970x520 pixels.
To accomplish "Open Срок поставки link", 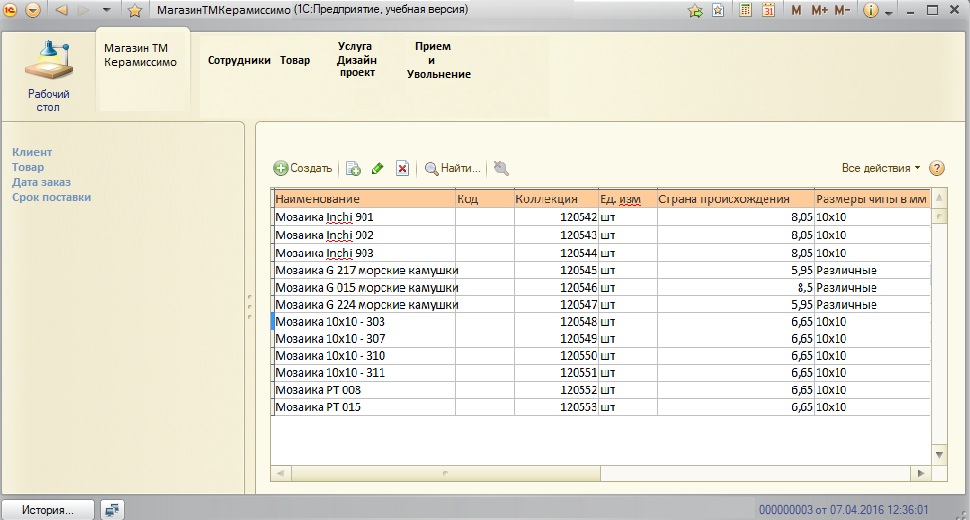I will click(51, 197).
